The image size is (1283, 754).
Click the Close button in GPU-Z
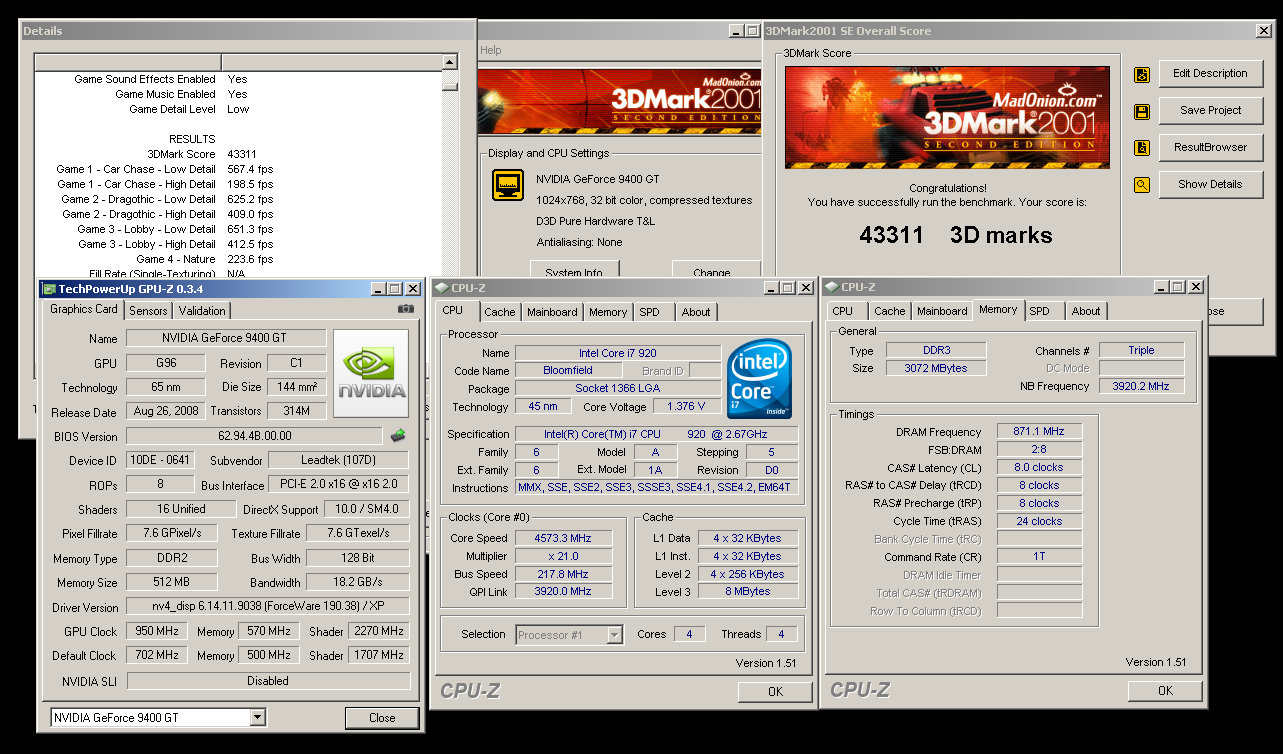382,718
